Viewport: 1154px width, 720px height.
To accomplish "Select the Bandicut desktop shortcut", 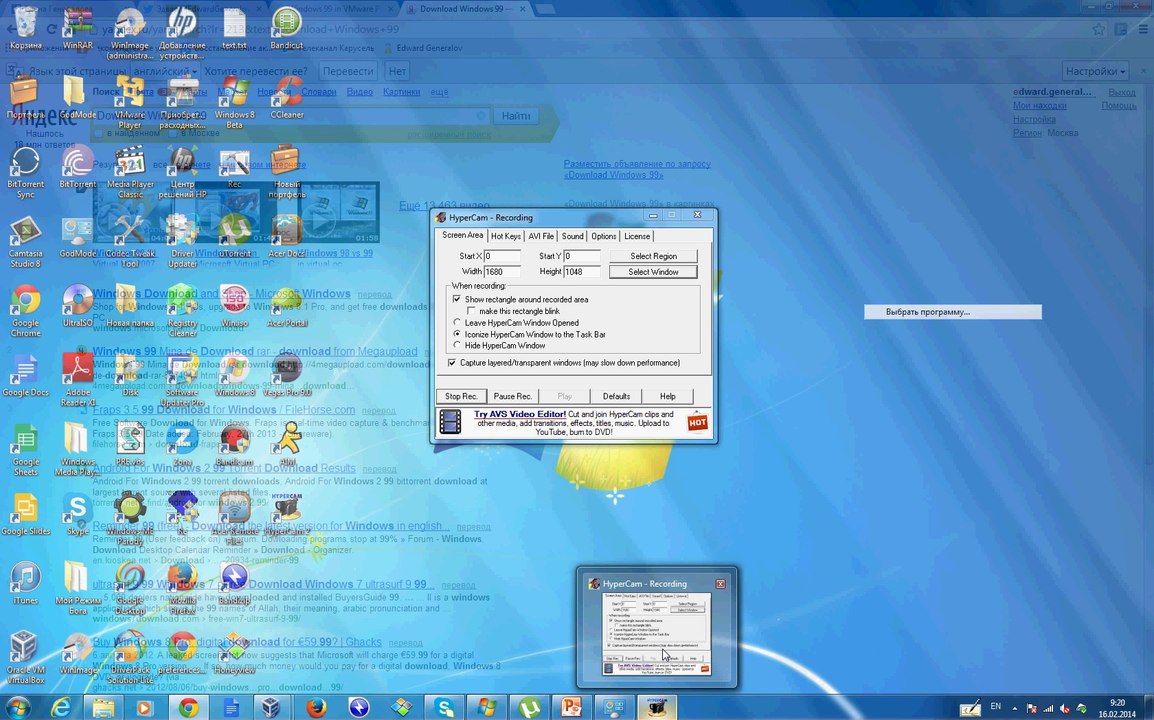I will pos(286,28).
